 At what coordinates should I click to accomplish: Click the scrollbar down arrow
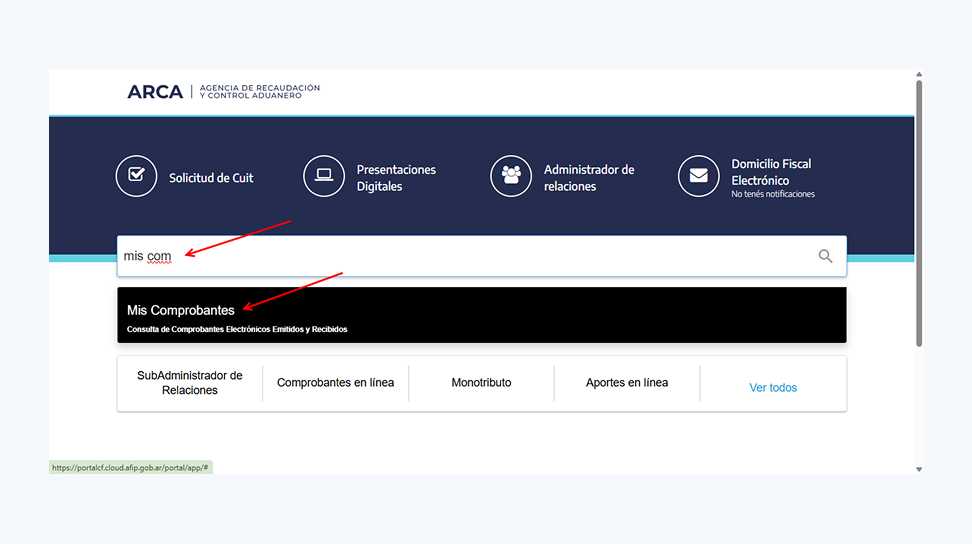[x=919, y=470]
